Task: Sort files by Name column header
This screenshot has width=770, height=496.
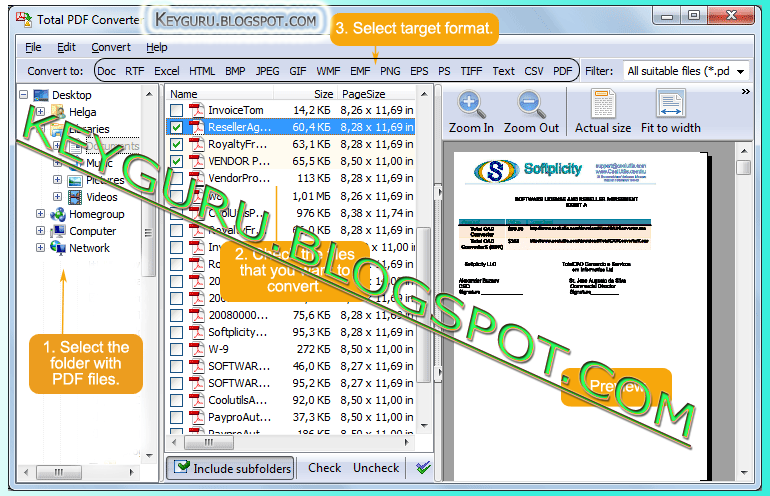Action: 220,94
